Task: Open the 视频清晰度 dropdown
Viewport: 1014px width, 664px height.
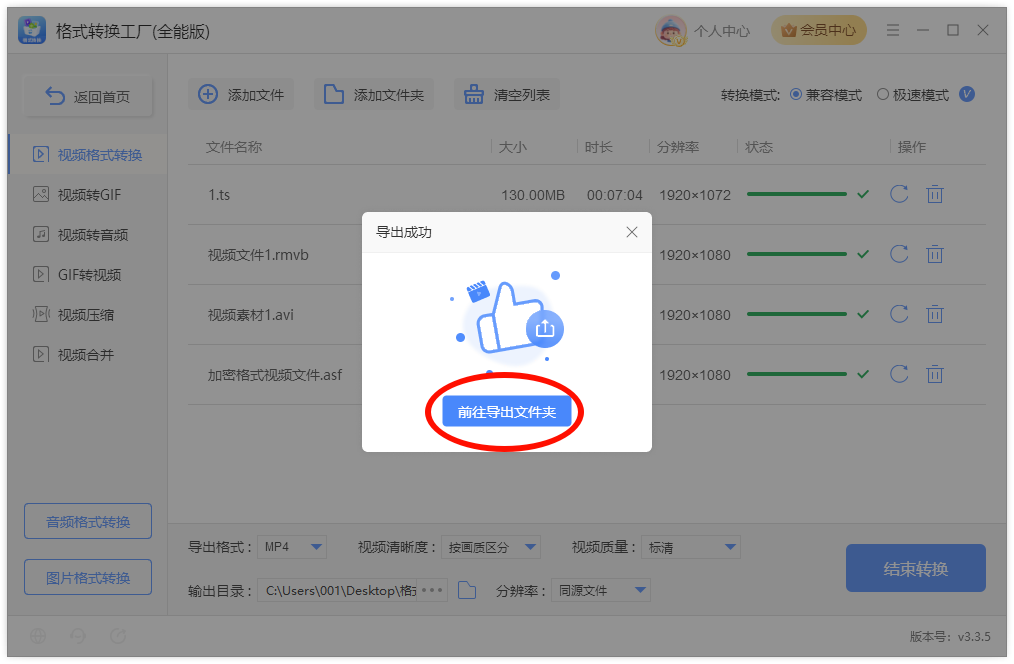Action: 491,547
